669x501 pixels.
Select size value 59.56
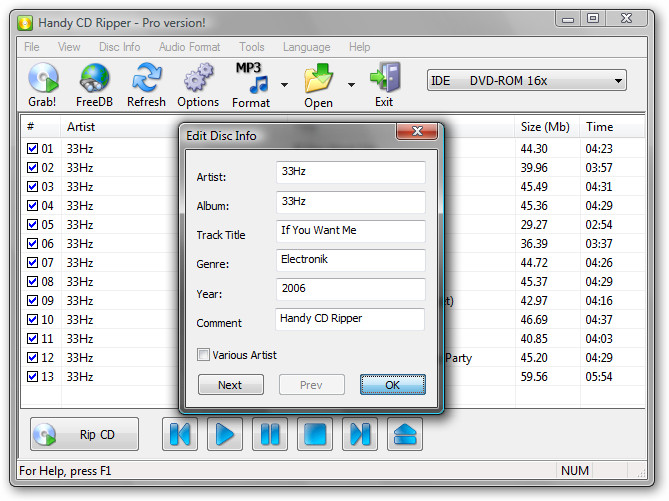coord(534,376)
